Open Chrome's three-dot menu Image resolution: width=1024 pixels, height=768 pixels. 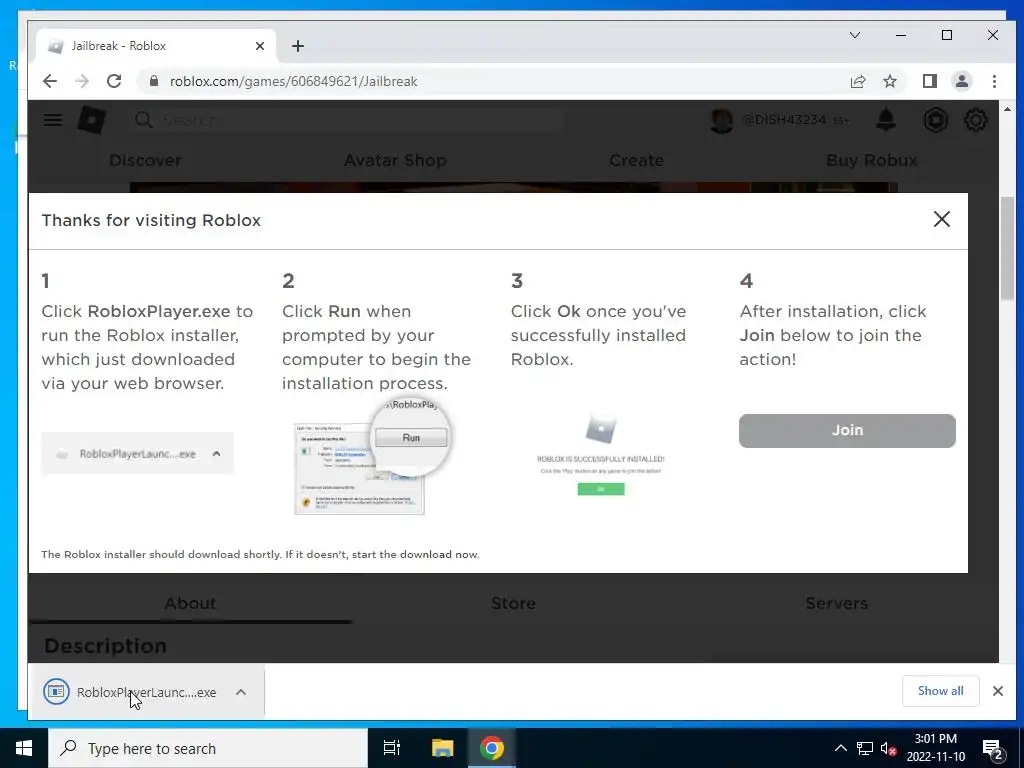994,81
